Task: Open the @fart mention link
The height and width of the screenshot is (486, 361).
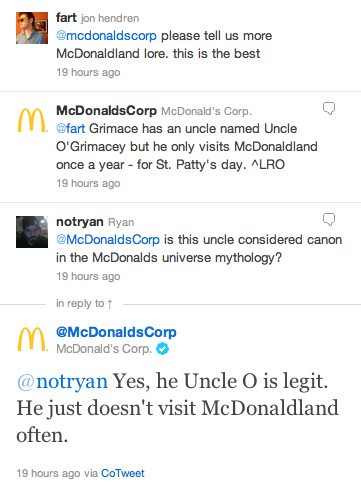Action: coord(71,129)
